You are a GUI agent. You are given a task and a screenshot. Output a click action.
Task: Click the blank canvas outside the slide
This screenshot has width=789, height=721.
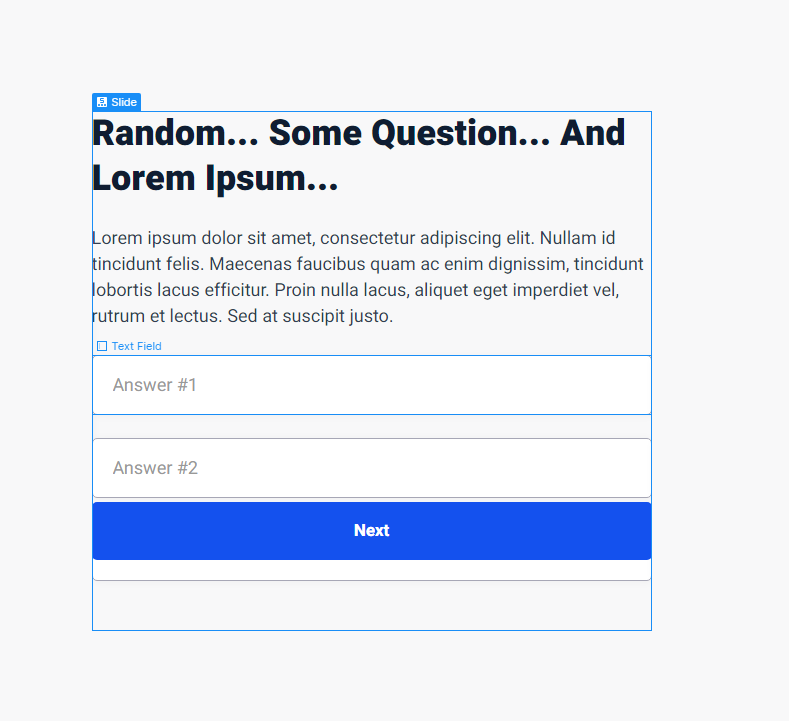(x=720, y=352)
